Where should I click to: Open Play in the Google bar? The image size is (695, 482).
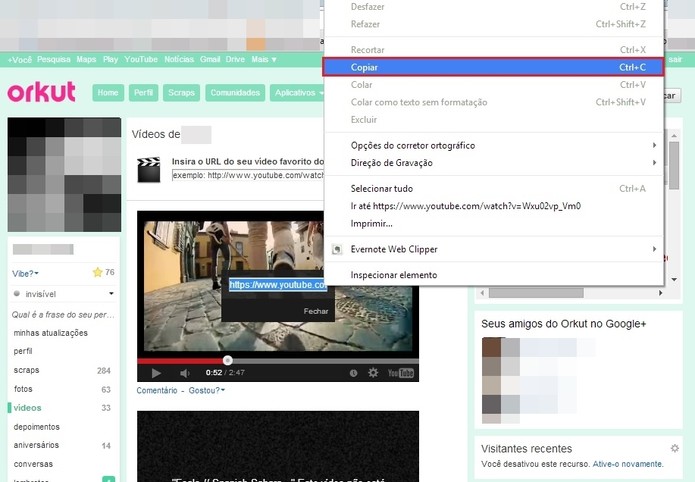coord(110,59)
